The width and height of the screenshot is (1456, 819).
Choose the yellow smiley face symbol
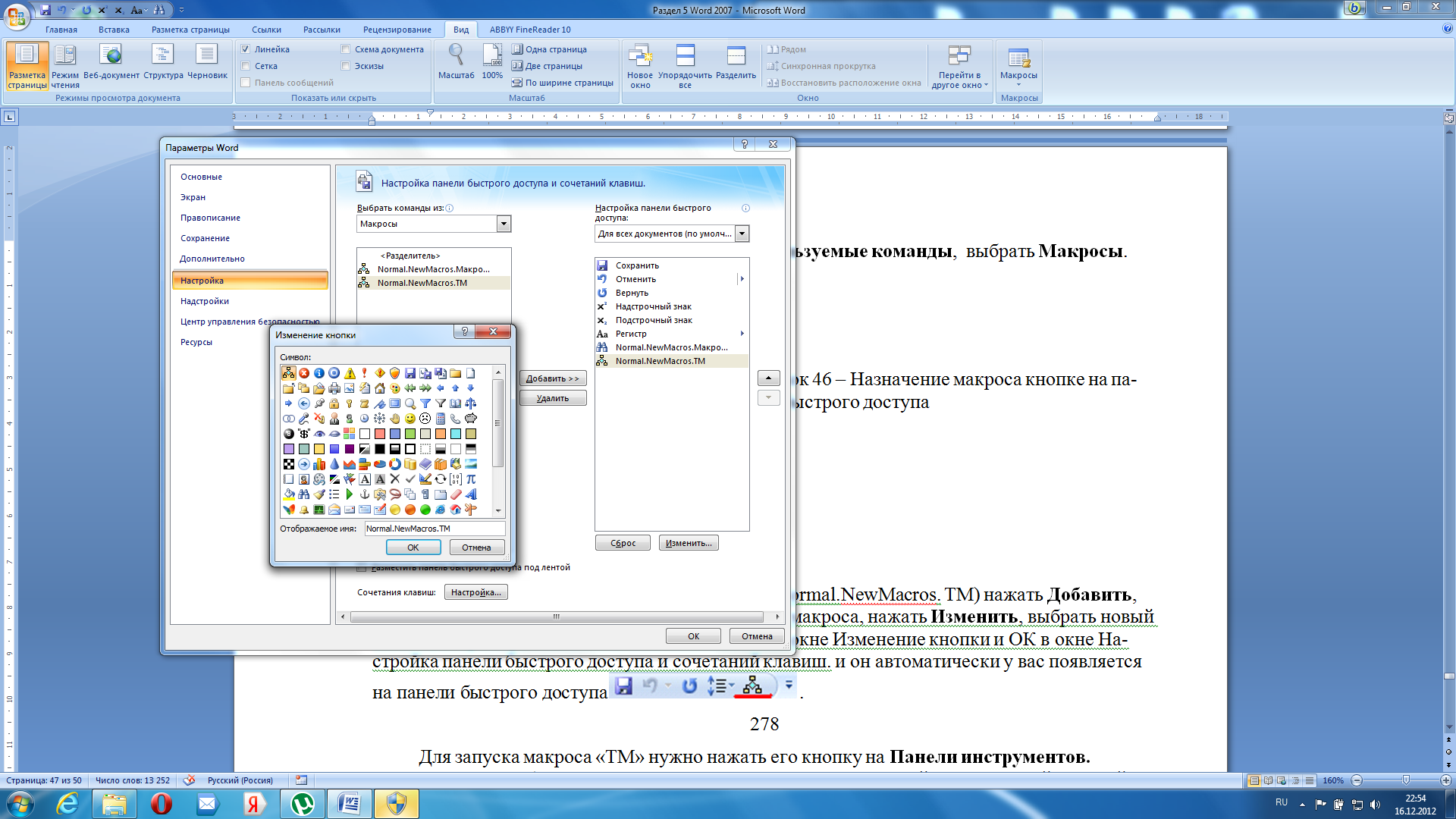pos(410,419)
